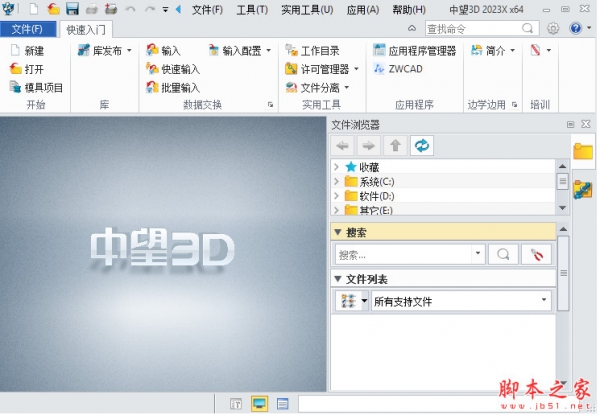This screenshot has width=600, height=415.
Task: Expand the 软件(D:) drive node
Action: [336, 196]
